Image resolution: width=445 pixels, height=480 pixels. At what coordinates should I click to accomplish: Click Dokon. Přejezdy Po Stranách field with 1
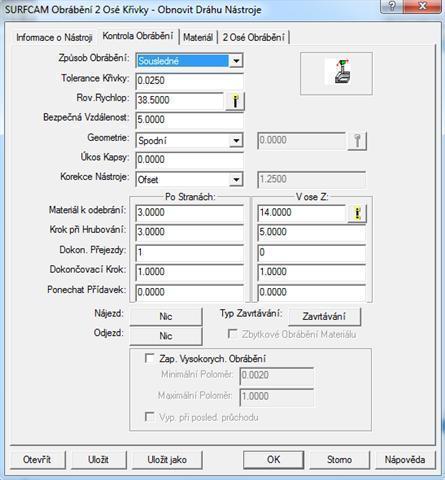189,253
